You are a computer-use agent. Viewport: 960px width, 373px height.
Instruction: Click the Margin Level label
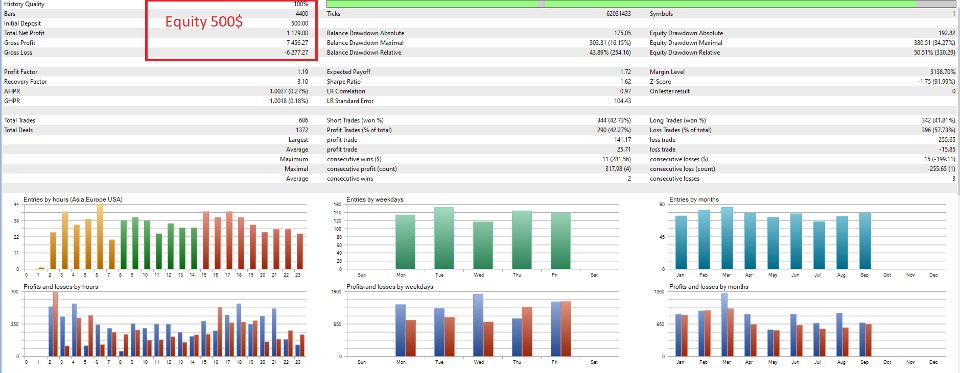667,72
